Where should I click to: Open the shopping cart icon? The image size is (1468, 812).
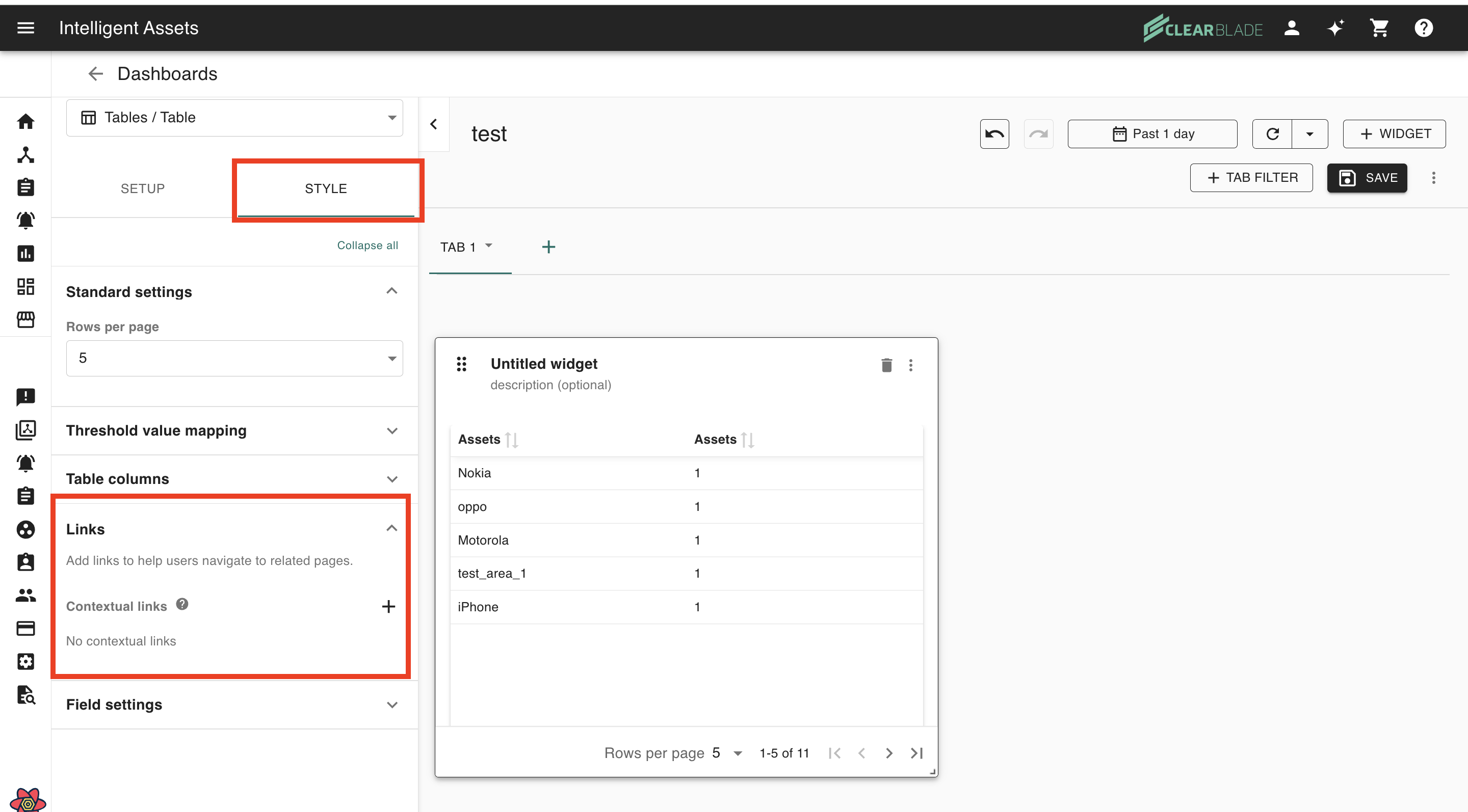tap(1379, 28)
